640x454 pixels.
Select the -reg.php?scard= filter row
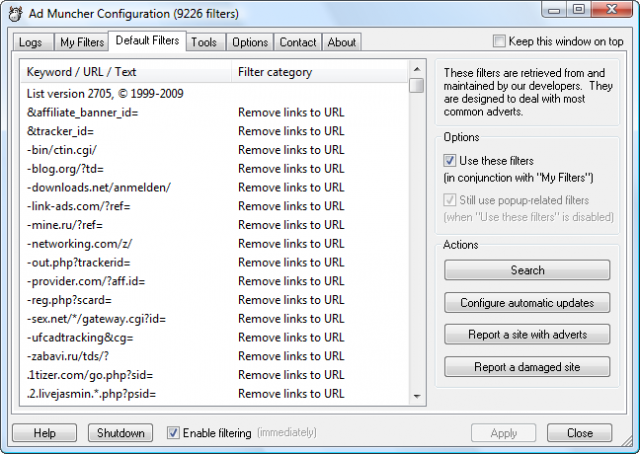coord(214,300)
